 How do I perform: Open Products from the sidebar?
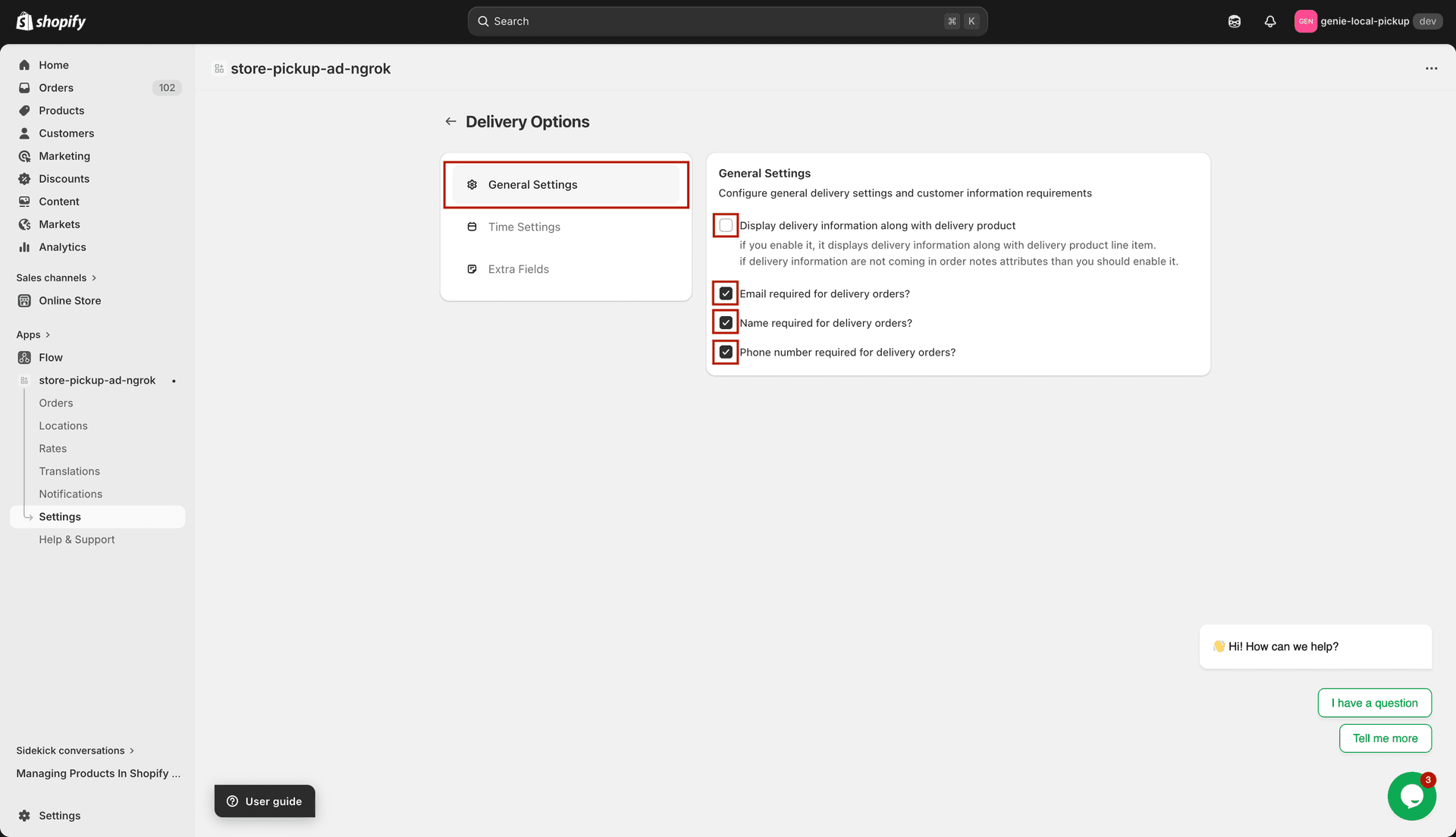[x=61, y=110]
